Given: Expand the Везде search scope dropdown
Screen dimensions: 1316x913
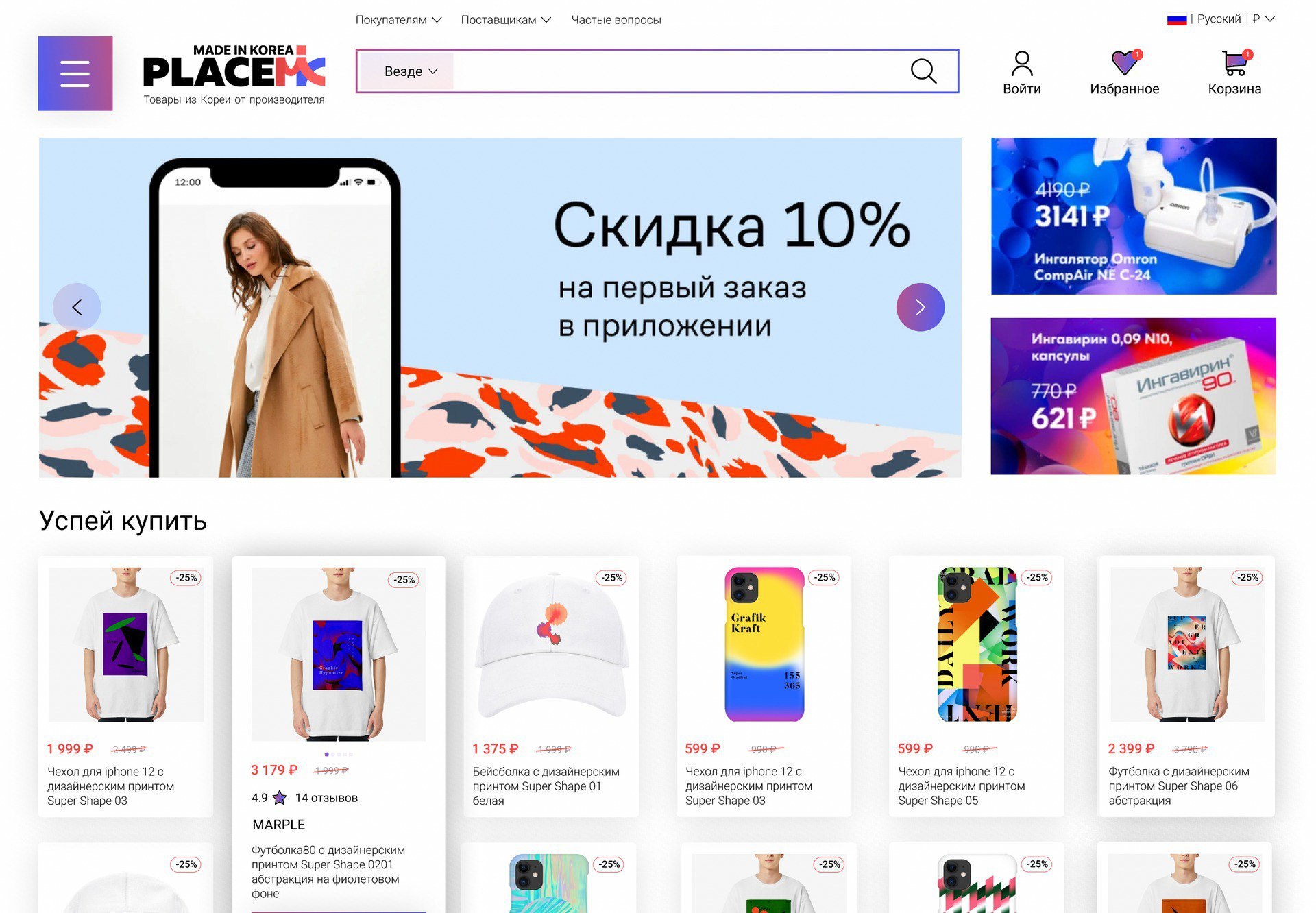Looking at the screenshot, I should point(410,71).
